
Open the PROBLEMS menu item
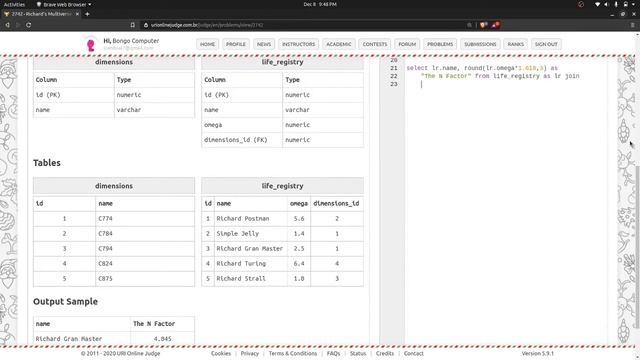click(440, 44)
